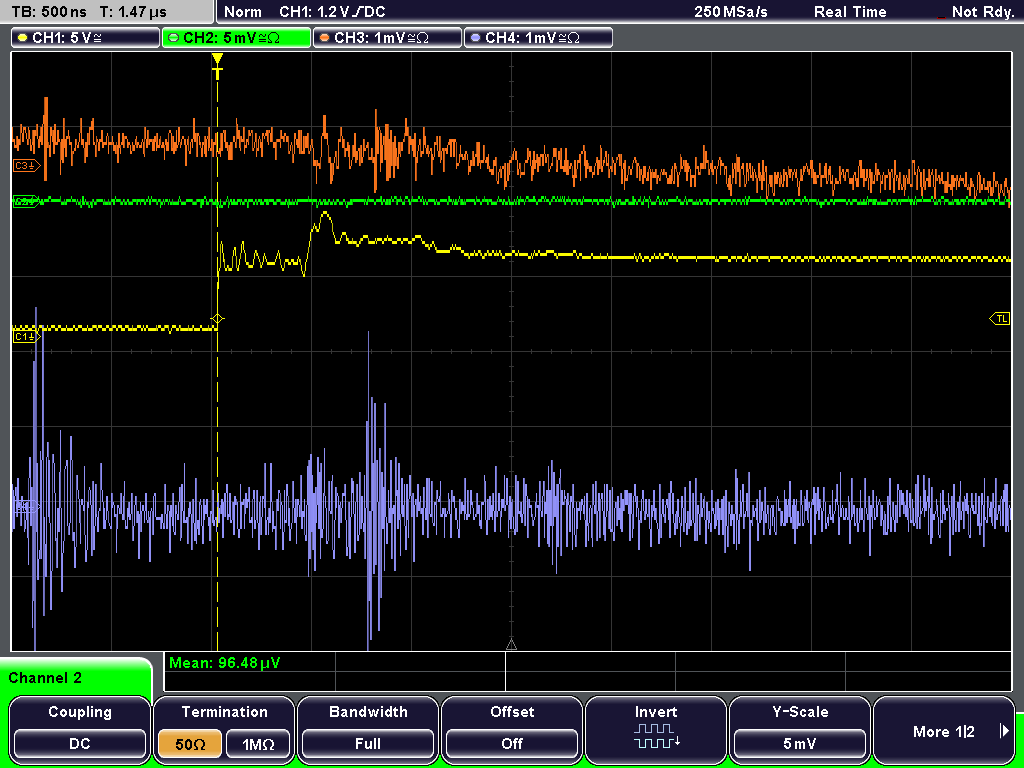Go to More 1|2 menu page
This screenshot has width=1024, height=768.
point(944,729)
